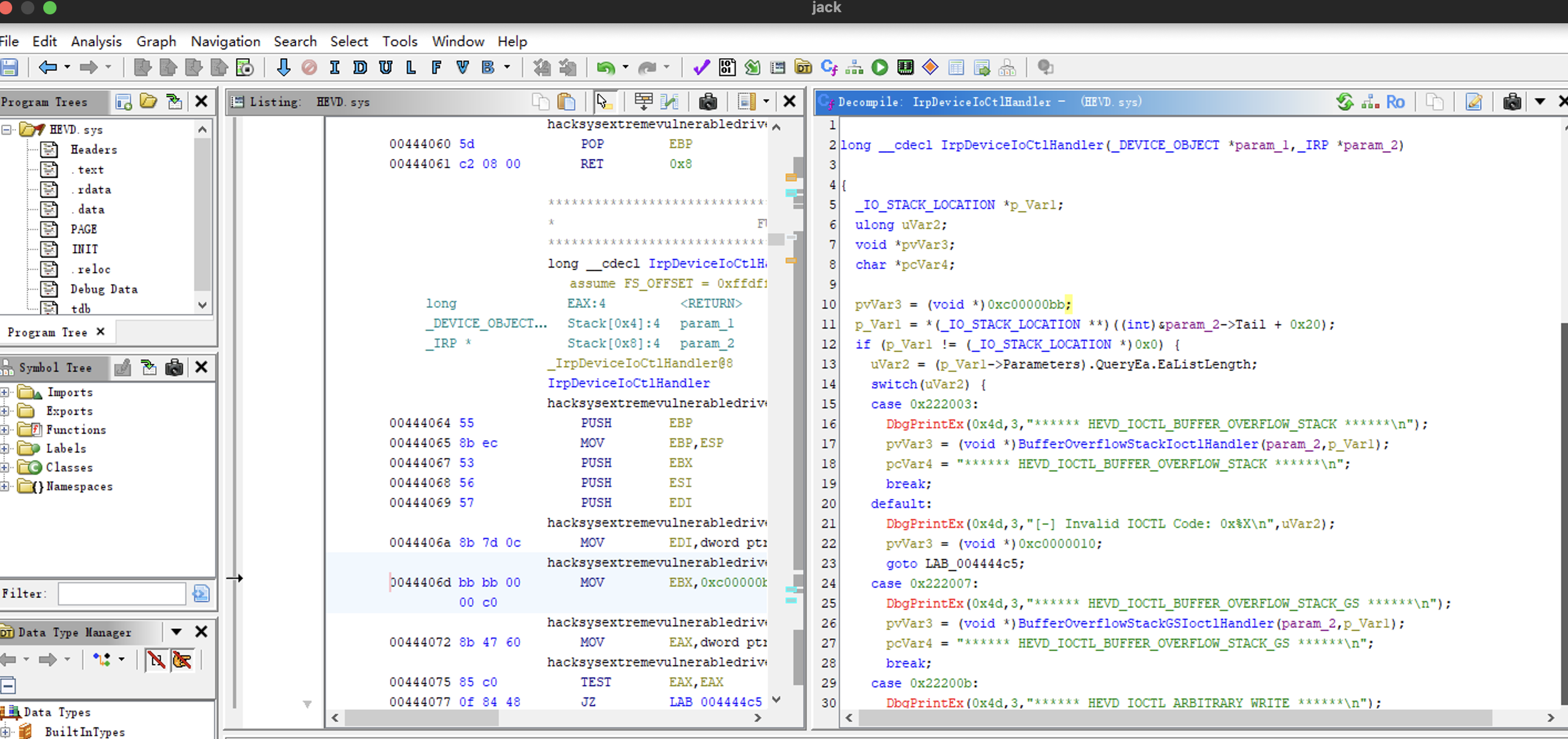Expand the Functions folder in Symbol Tree

click(5, 430)
